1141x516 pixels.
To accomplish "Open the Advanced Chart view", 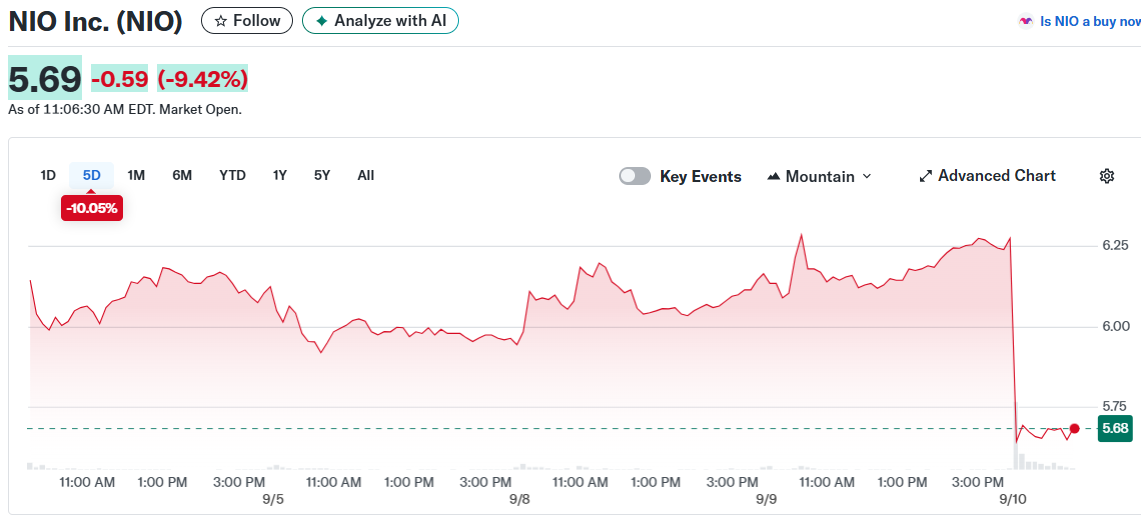I will coord(987,175).
